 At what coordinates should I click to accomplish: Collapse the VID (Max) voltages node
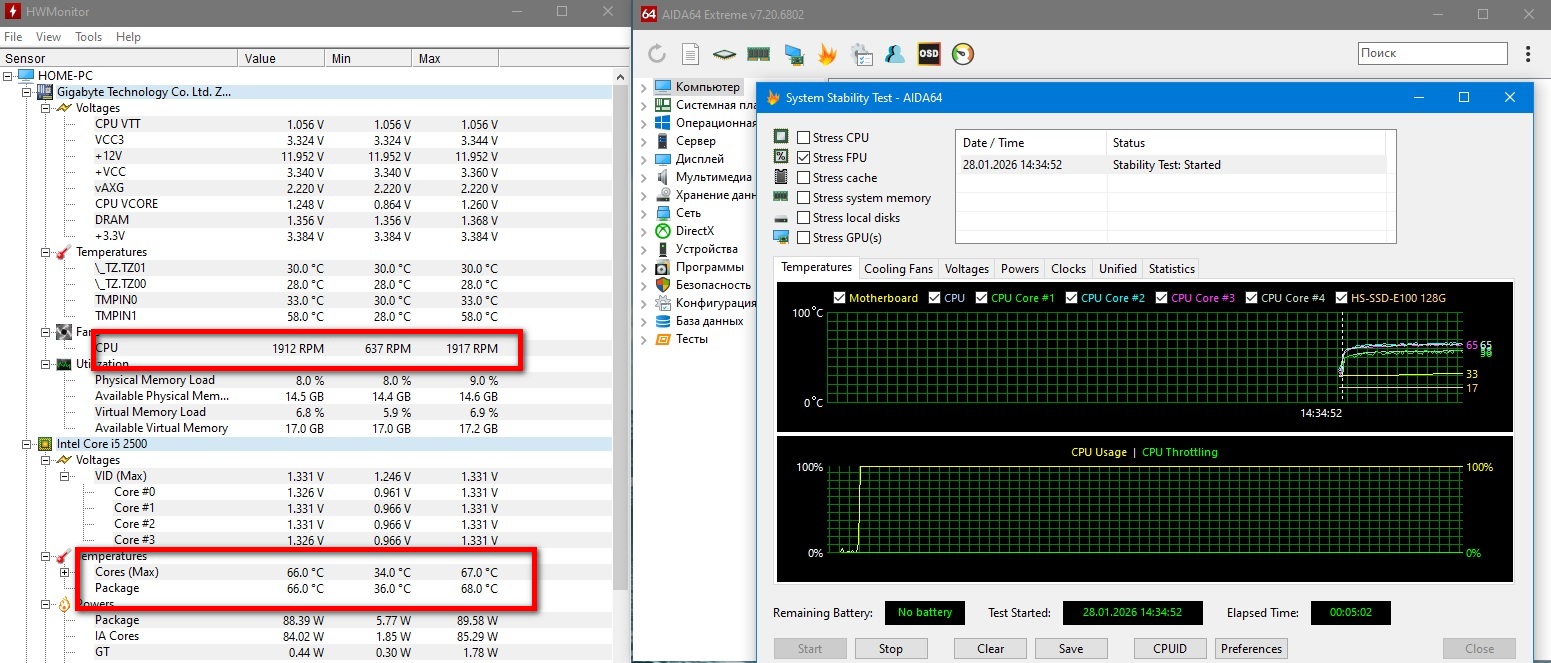tap(64, 476)
